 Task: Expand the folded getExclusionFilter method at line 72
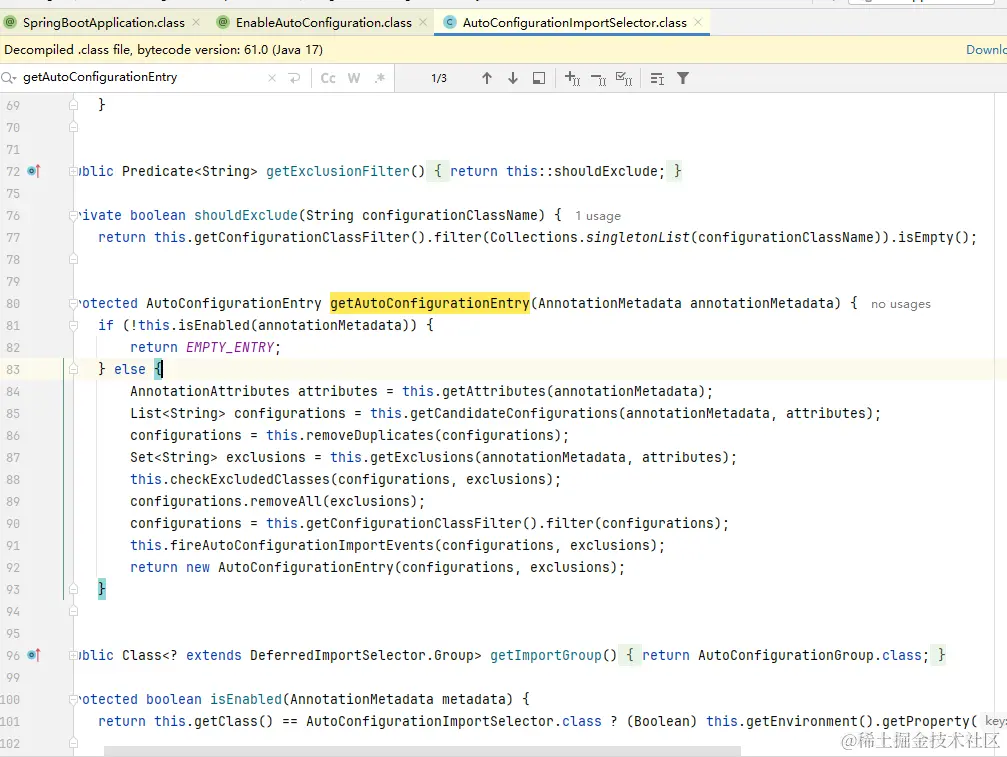pyautogui.click(x=73, y=171)
